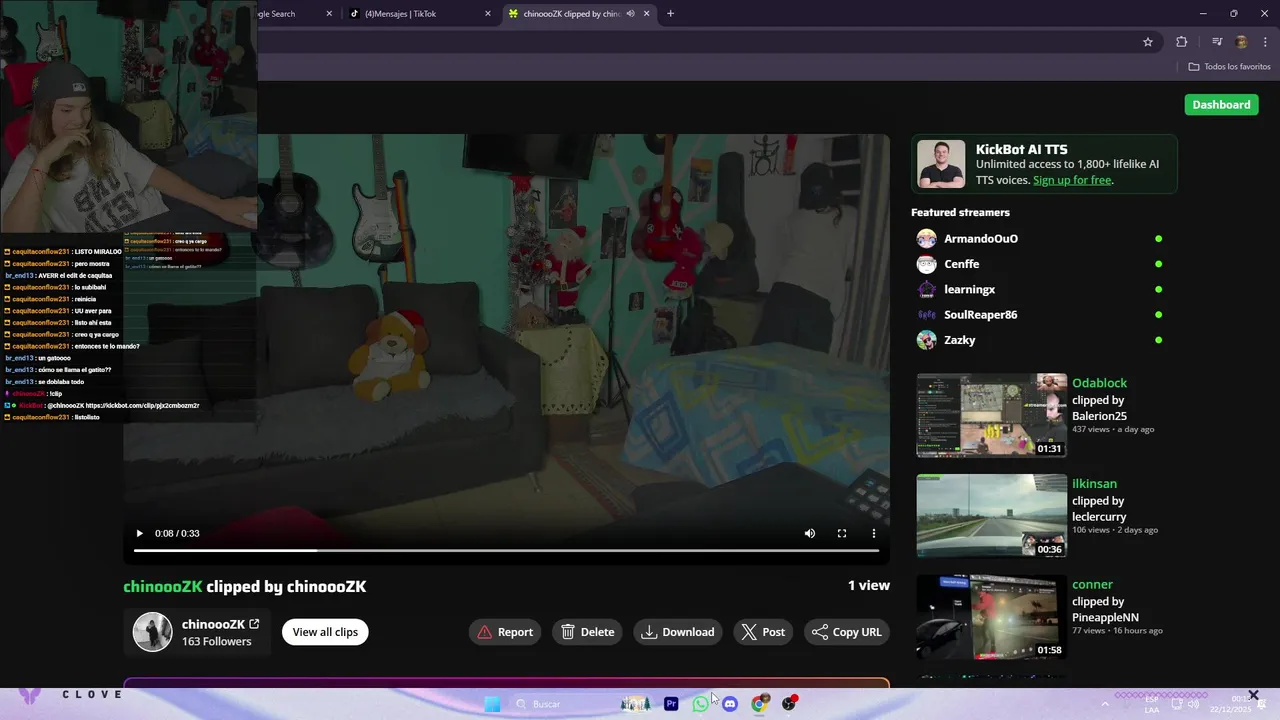This screenshot has height=720, width=1280.
Task: Open the conner channel name link
Action: click(1092, 585)
